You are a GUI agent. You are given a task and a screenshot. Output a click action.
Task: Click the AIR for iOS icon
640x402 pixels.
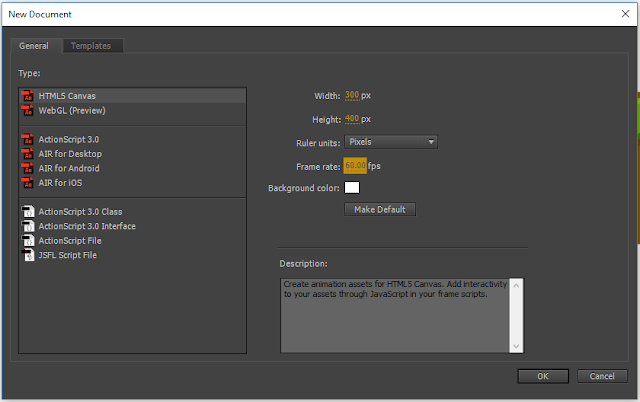(28, 183)
